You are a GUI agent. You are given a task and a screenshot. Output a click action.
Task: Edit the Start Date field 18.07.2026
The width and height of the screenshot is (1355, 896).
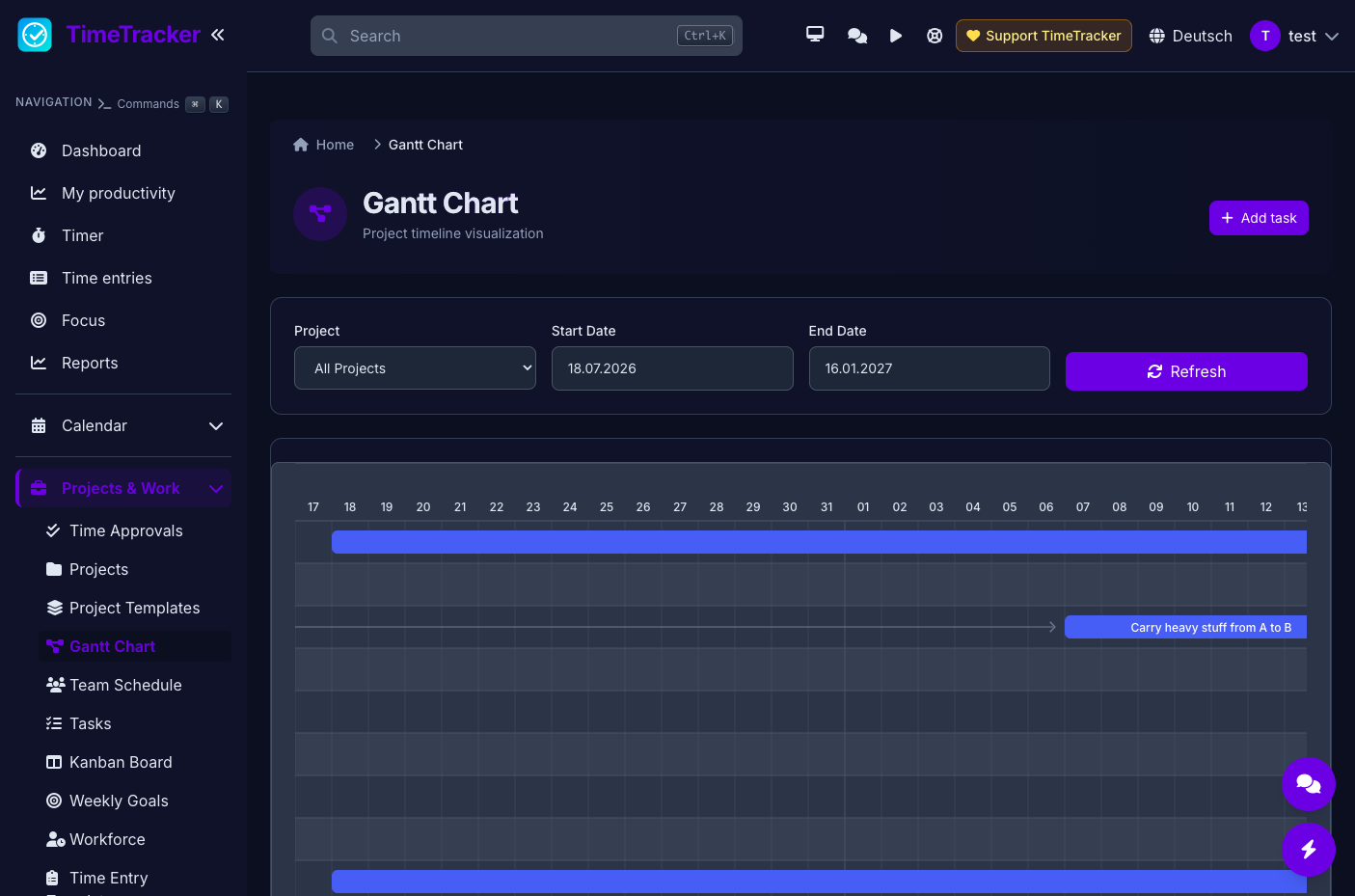[672, 368]
